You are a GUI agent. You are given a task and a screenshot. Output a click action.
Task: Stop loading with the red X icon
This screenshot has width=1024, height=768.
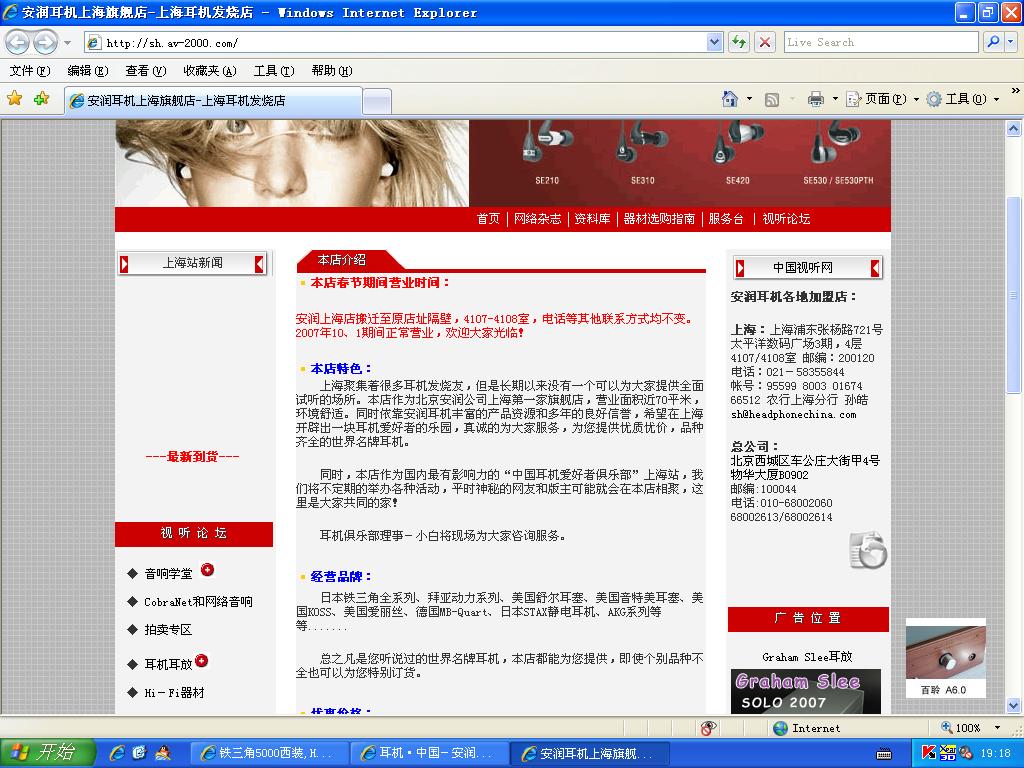coord(765,43)
